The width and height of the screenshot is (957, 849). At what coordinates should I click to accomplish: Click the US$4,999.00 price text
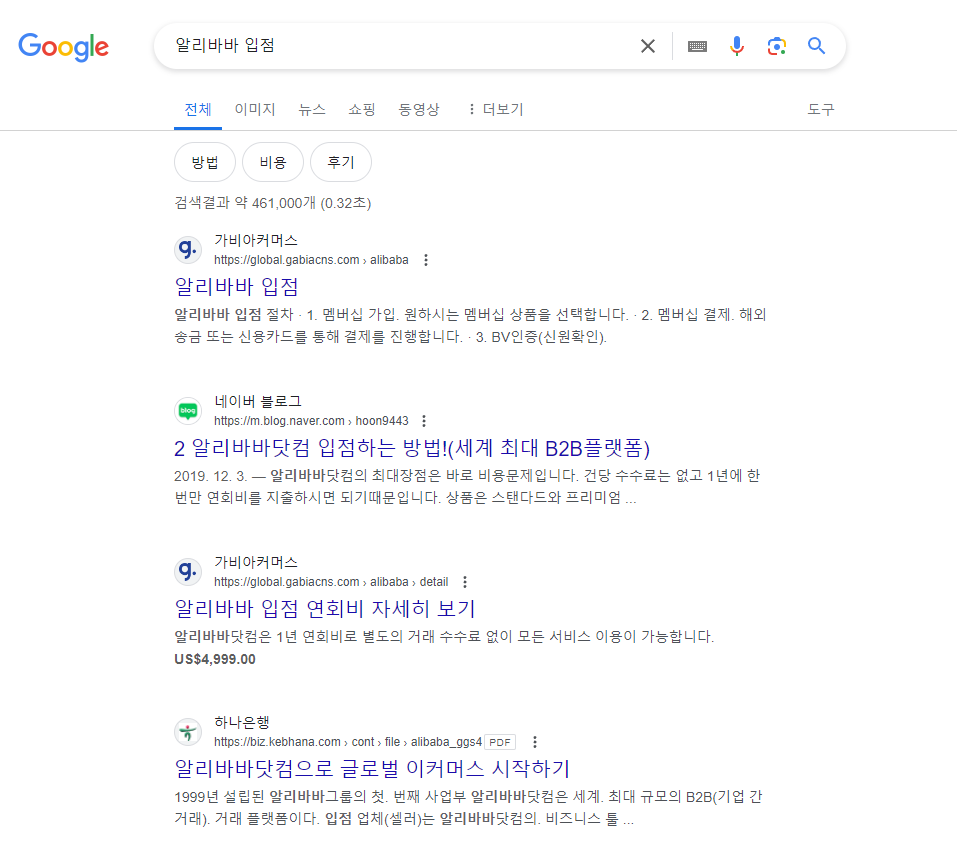coord(215,659)
